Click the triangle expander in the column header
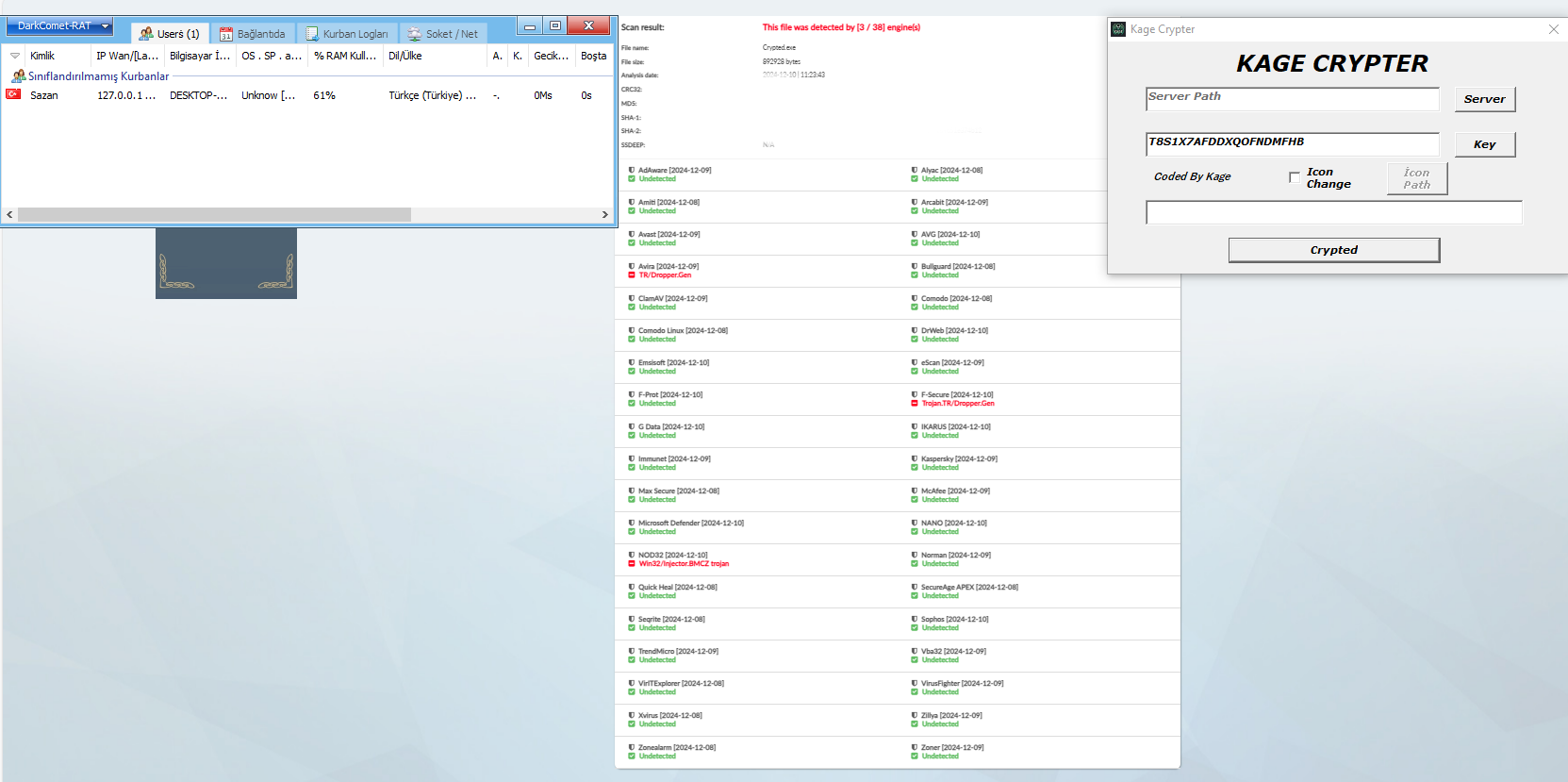This screenshot has width=1568, height=782. 14,56
